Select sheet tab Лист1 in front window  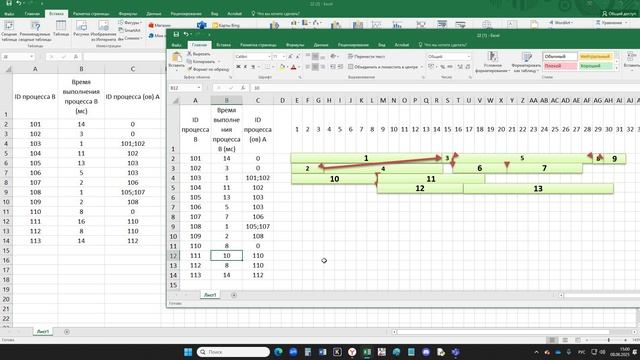tap(210, 295)
